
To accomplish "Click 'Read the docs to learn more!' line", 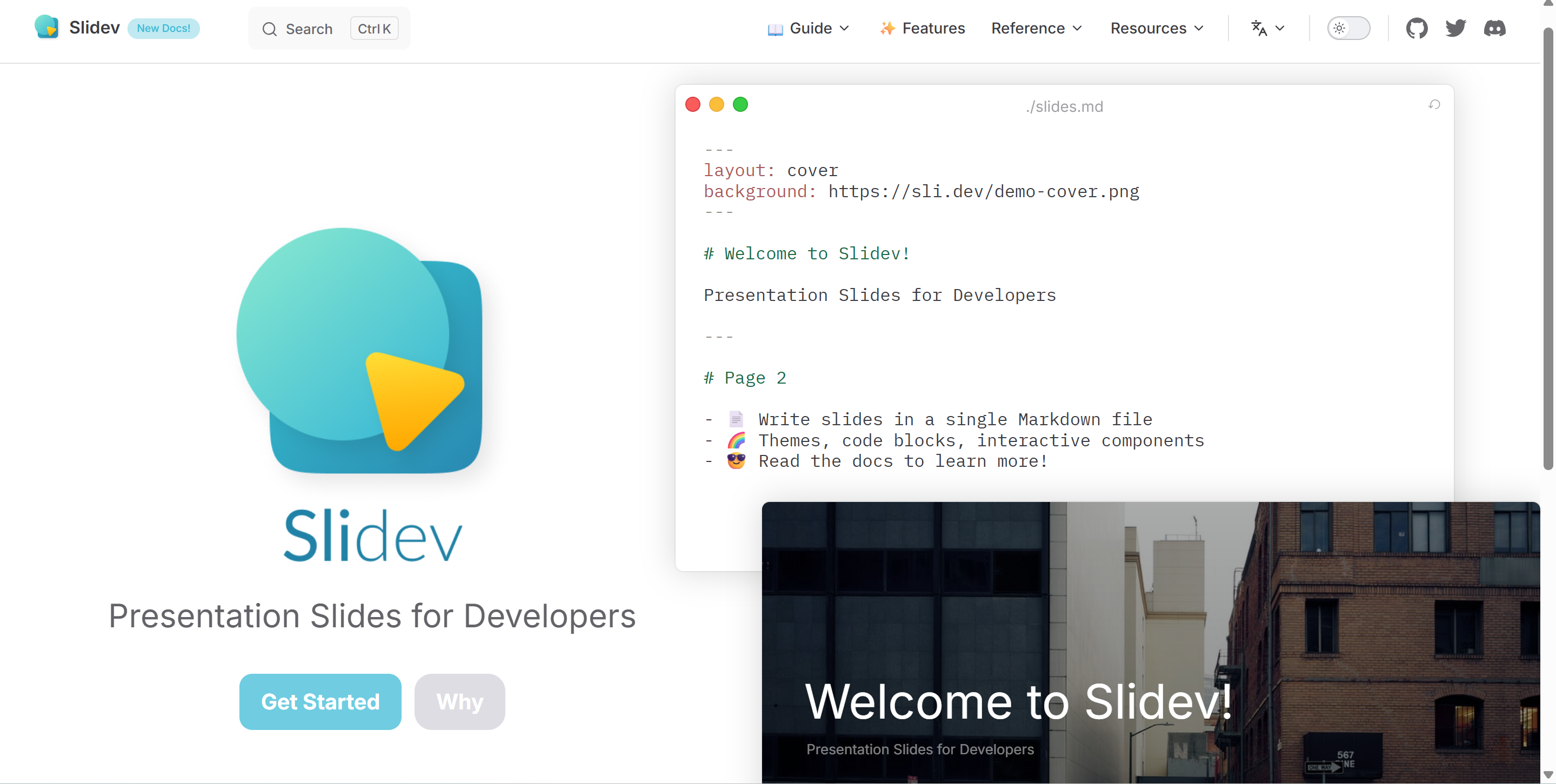I will tap(903, 461).
